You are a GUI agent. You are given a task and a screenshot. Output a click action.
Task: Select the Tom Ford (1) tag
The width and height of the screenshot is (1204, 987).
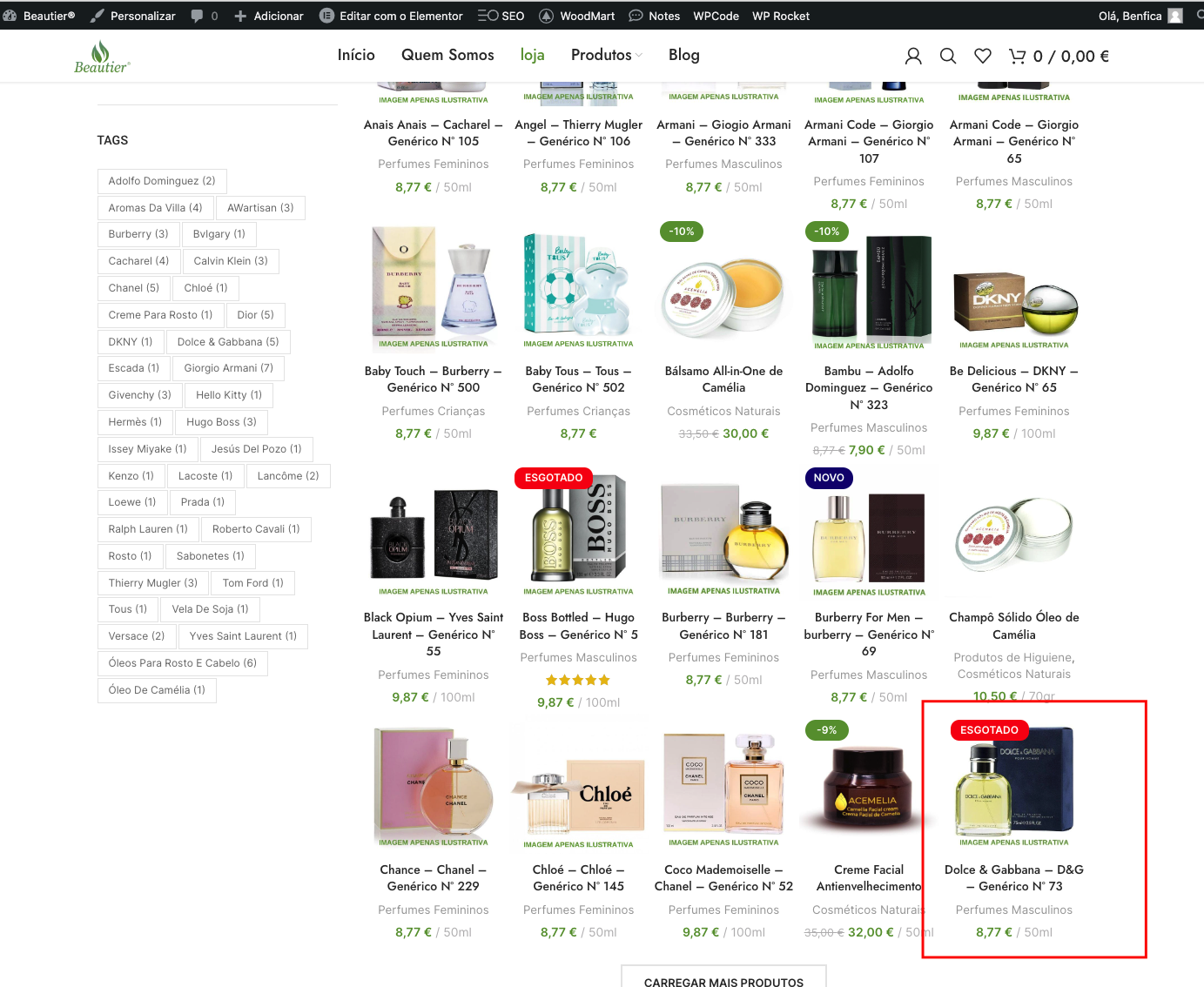coord(253,583)
